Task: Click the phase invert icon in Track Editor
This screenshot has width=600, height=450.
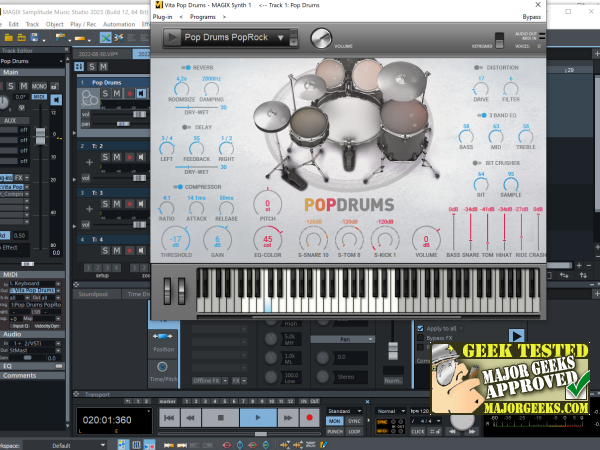Action: coord(21,108)
